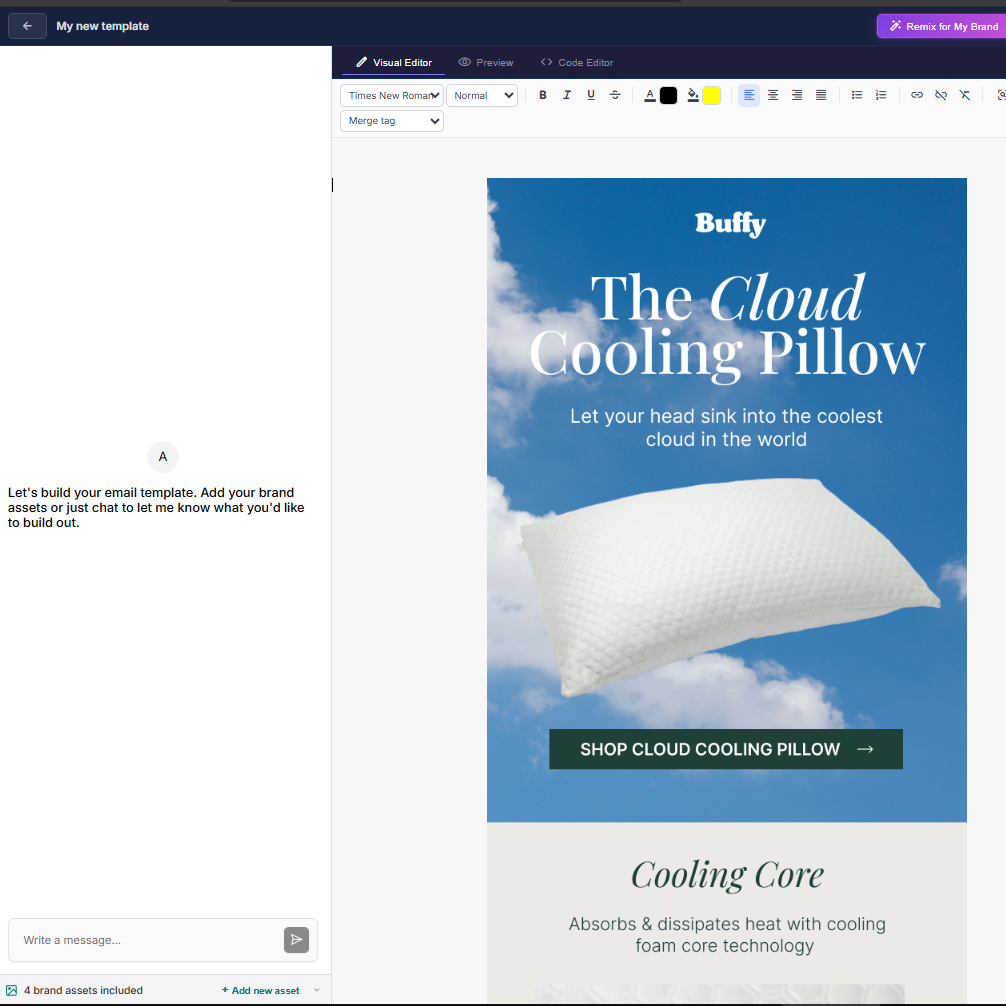Toggle bold formatting
Image resolution: width=1006 pixels, height=1006 pixels.
(543, 95)
